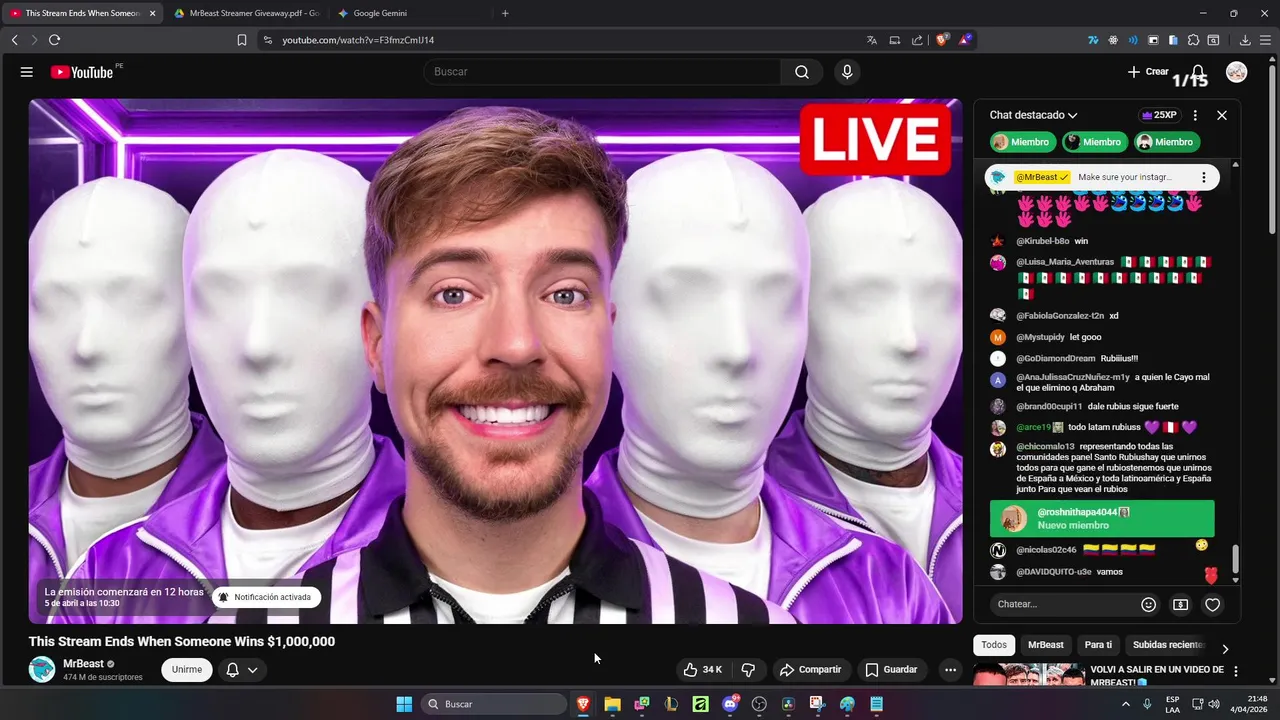Close the live chat panel
This screenshot has width=1280, height=720.
[1222, 115]
